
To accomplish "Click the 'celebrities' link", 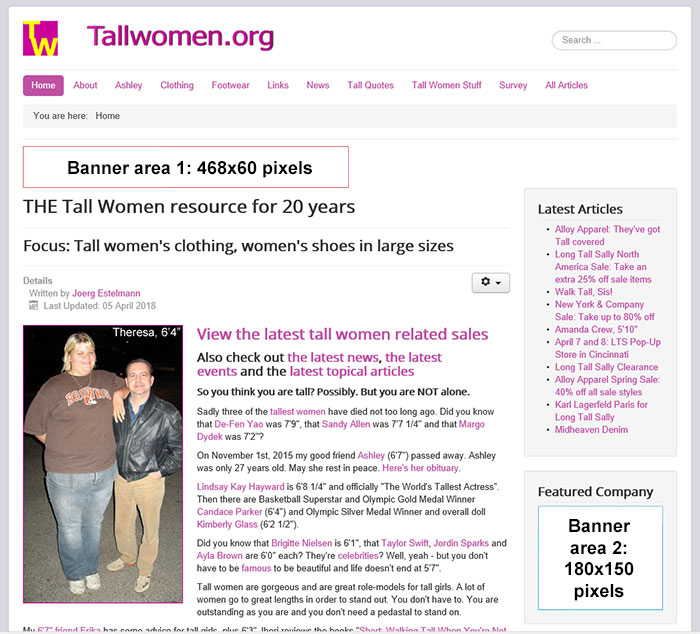I will 358,555.
